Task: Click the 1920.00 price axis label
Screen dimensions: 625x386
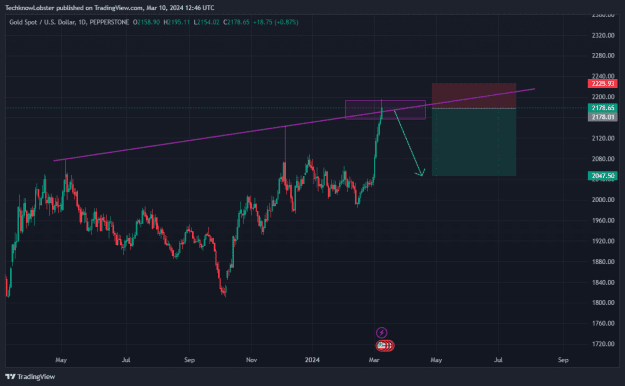Action: [603, 241]
